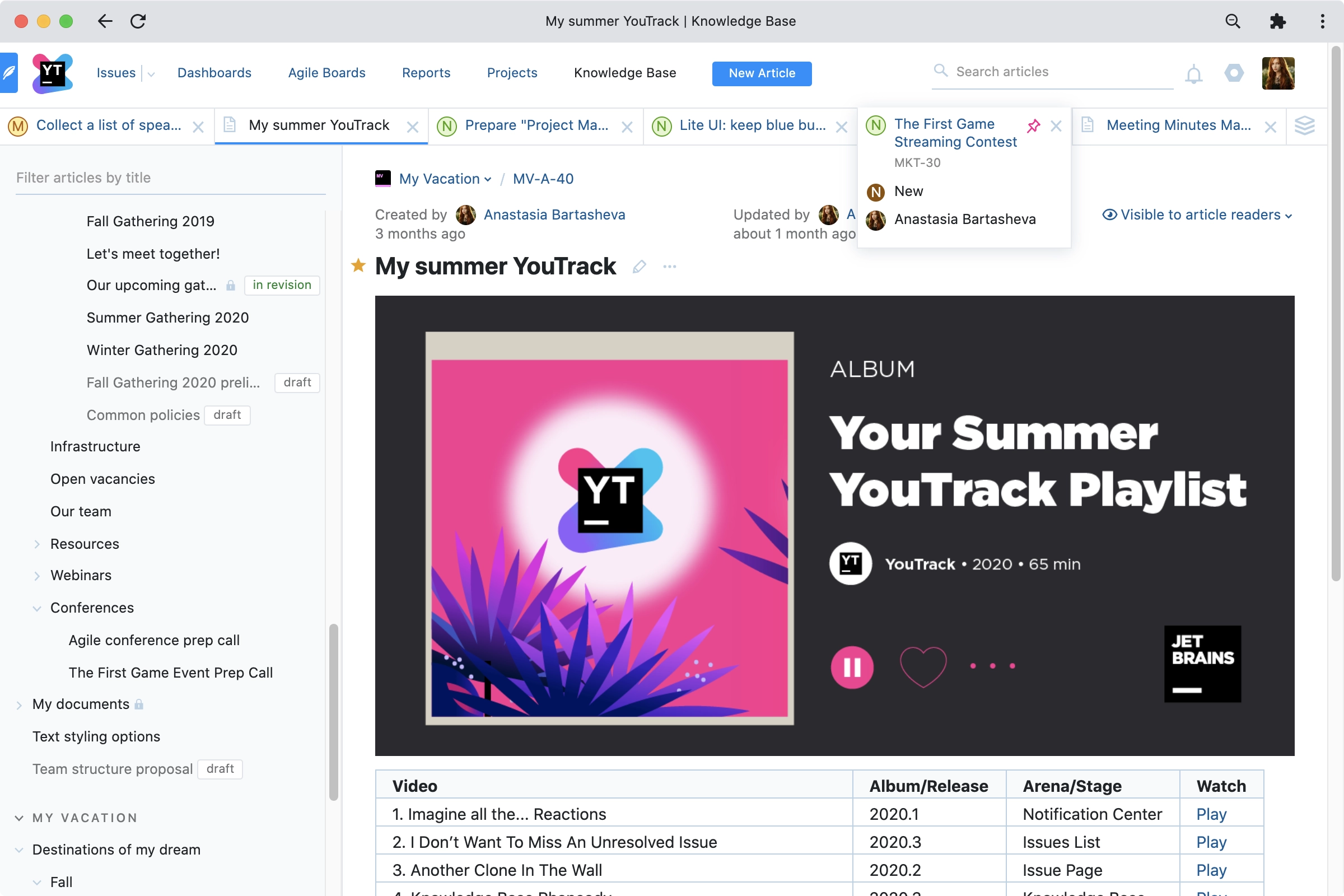This screenshot has height=896, width=1344.
Task: Open The First Game Event Prep Call
Action: [x=170, y=673]
